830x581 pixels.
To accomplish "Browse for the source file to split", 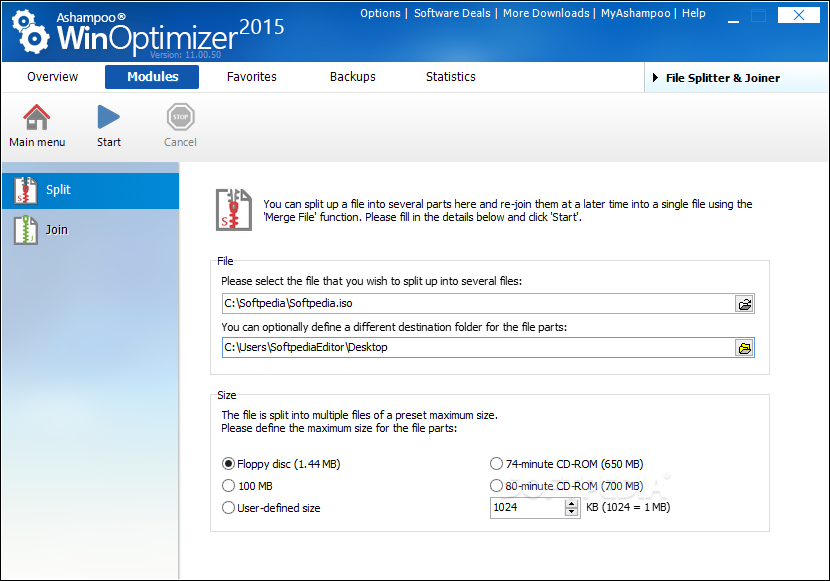I will point(744,304).
